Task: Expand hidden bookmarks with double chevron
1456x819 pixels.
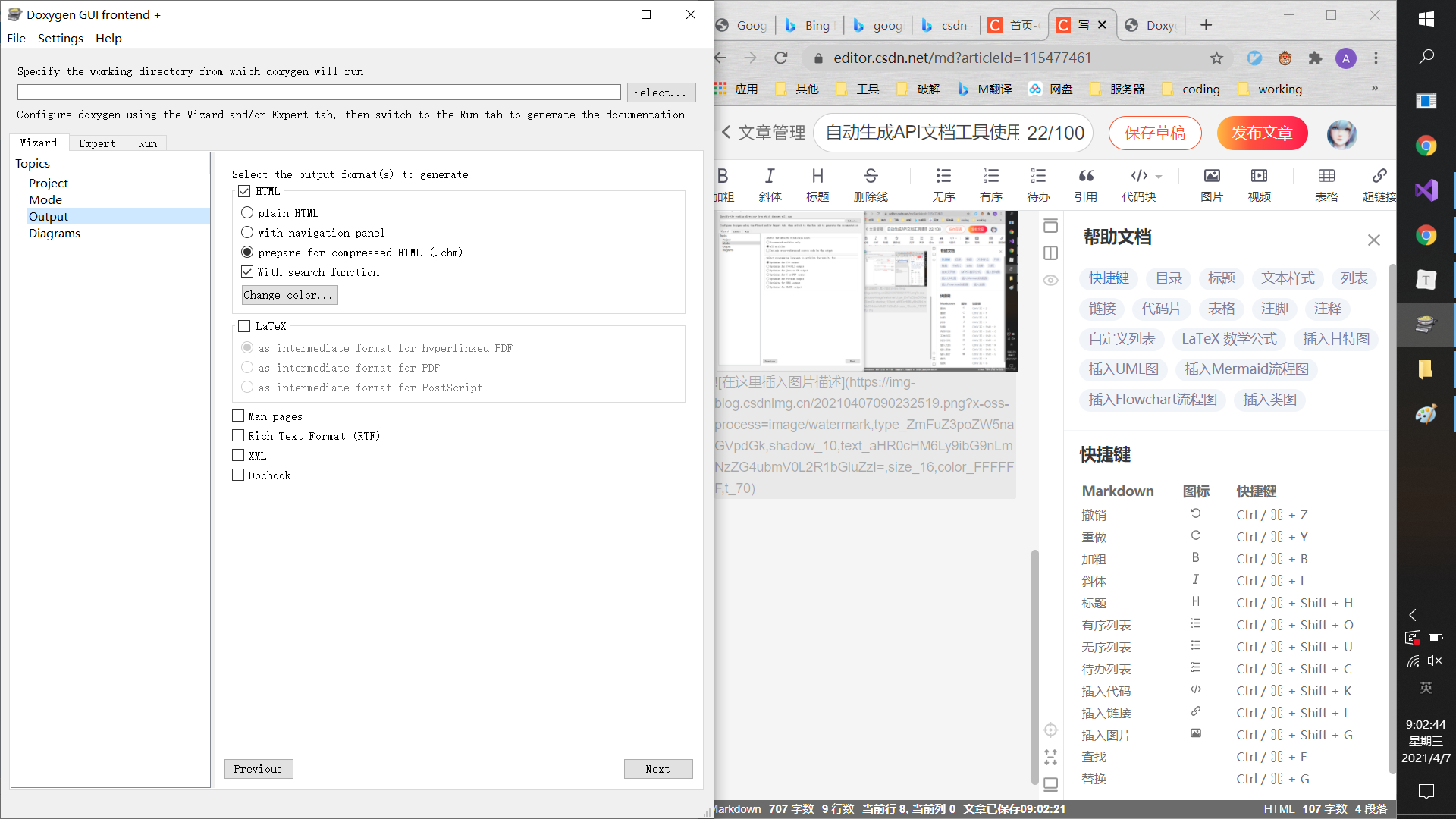Action: [x=1374, y=89]
